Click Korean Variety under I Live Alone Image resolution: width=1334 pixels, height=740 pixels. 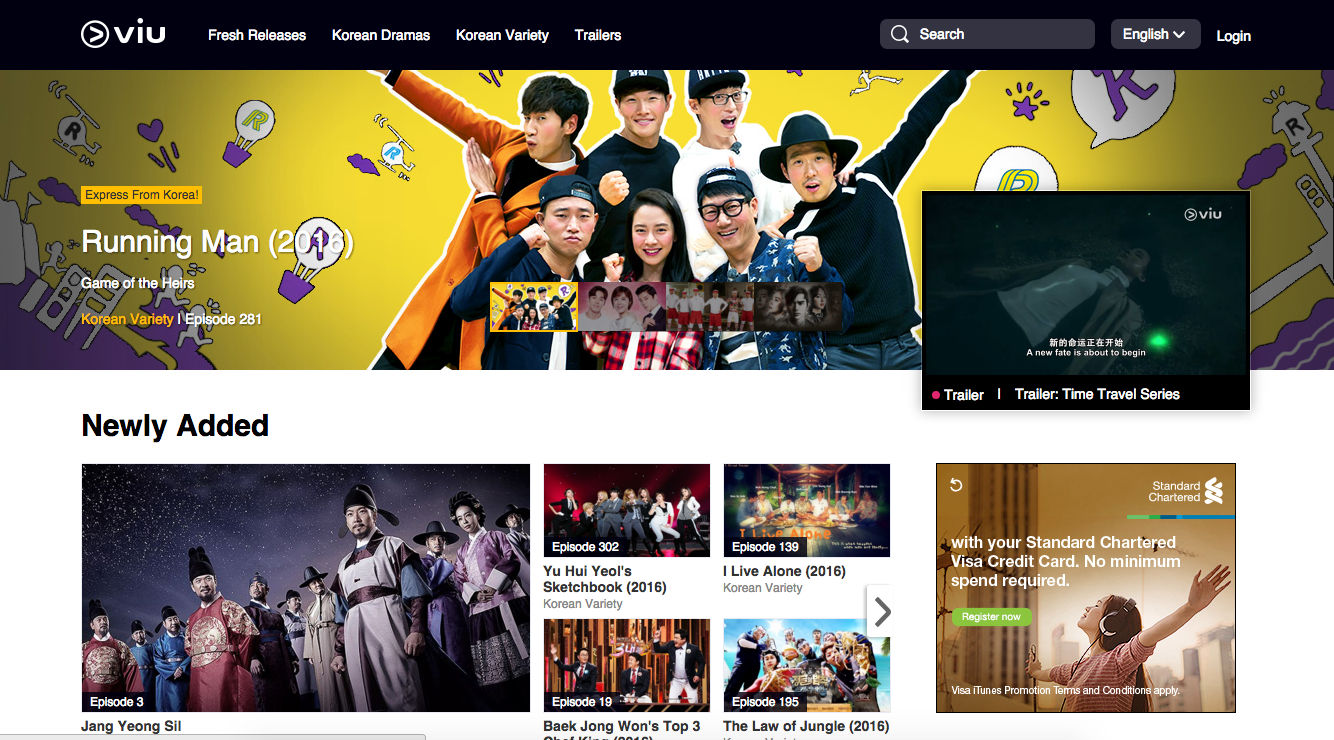763,588
